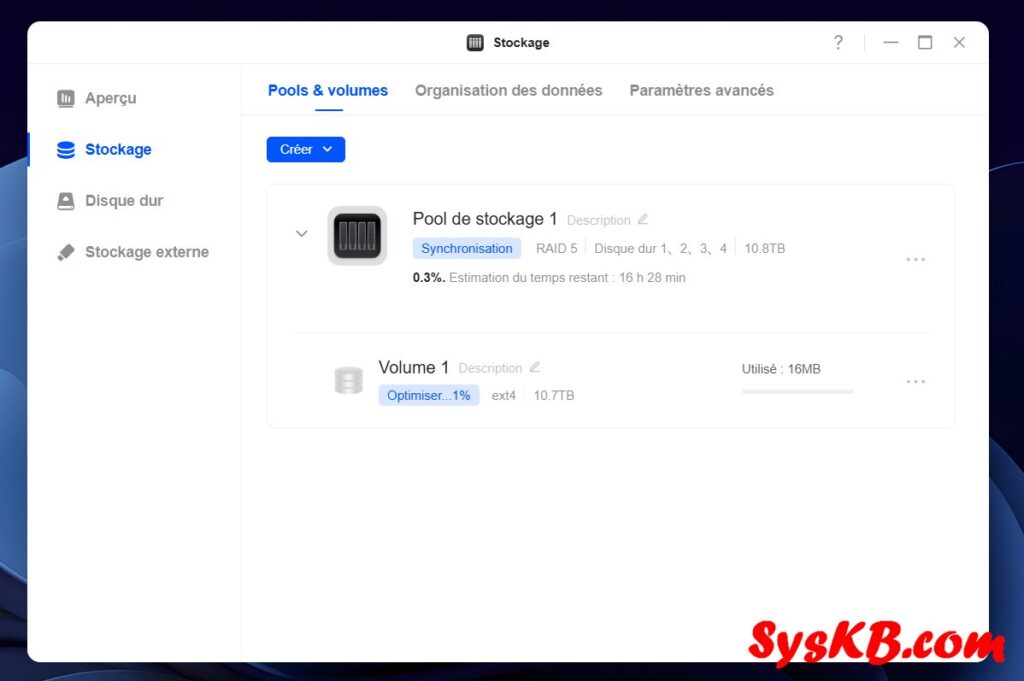This screenshot has width=1024, height=681.
Task: Click the '10.8TB' pool capacity
Action: point(765,249)
